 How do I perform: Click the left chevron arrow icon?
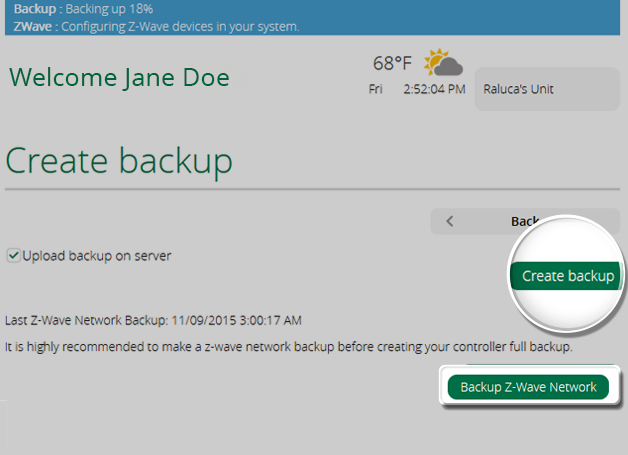tap(450, 221)
